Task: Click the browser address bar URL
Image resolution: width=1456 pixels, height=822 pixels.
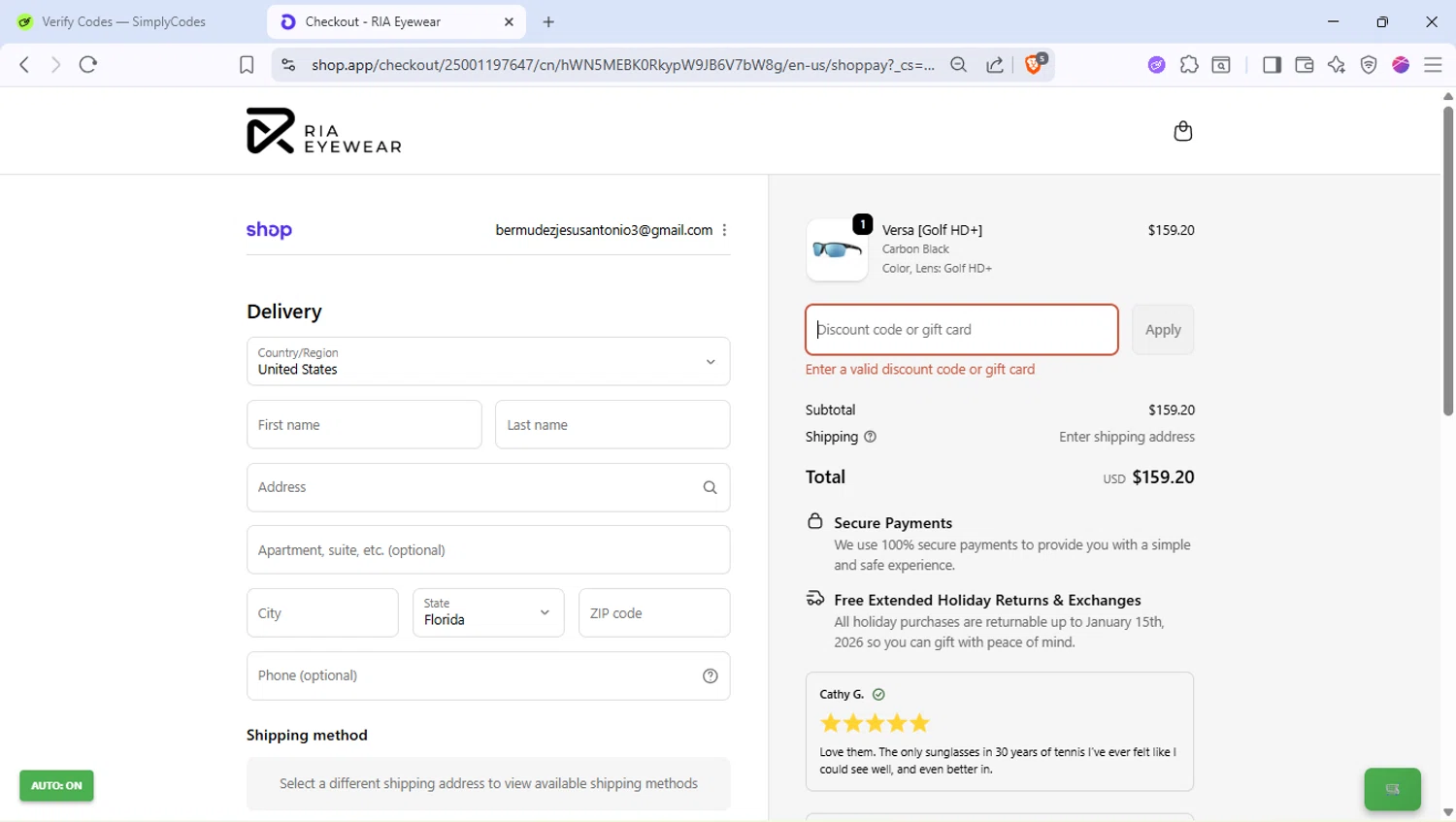Action: [623, 65]
